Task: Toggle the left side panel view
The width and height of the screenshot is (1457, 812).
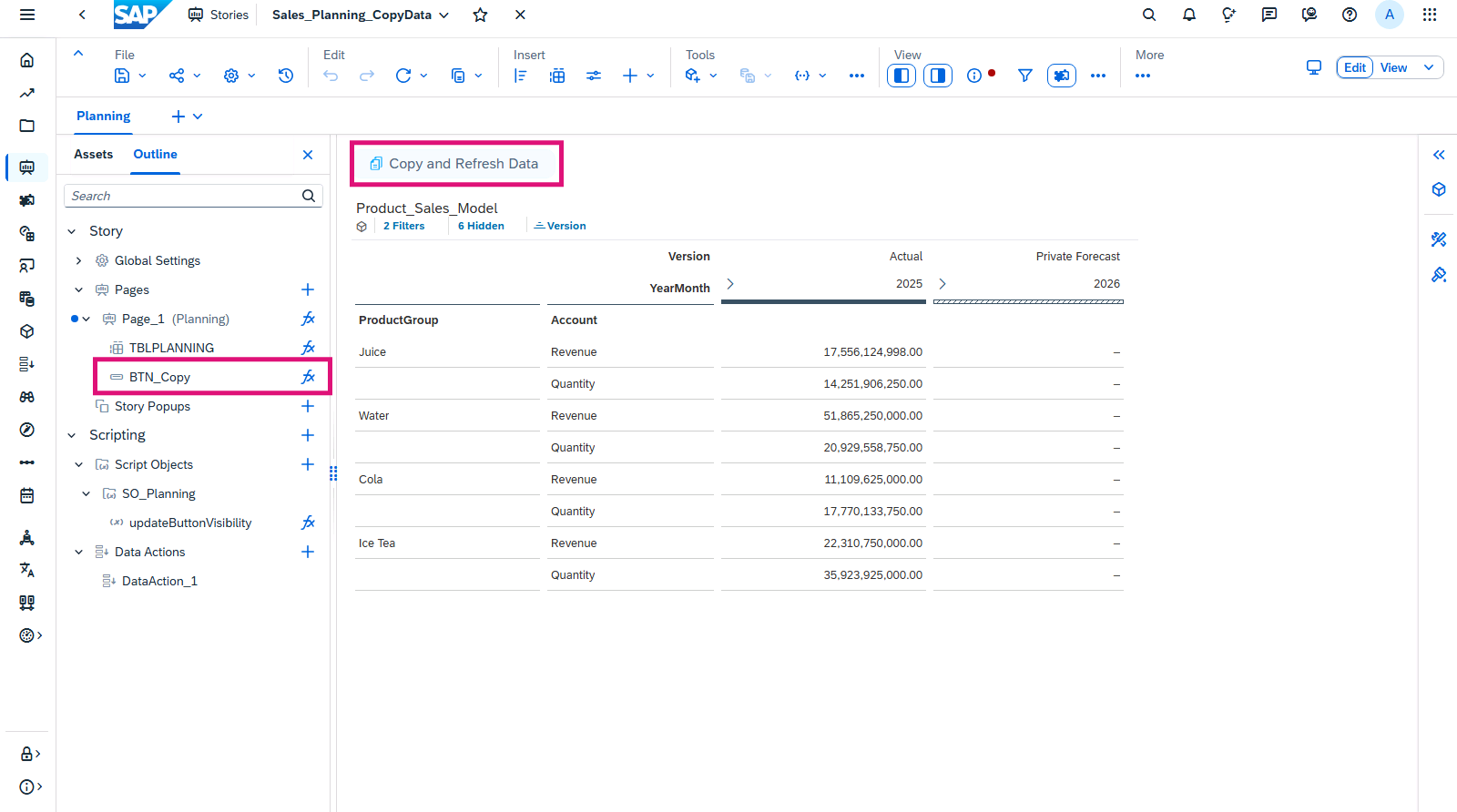Action: click(902, 76)
